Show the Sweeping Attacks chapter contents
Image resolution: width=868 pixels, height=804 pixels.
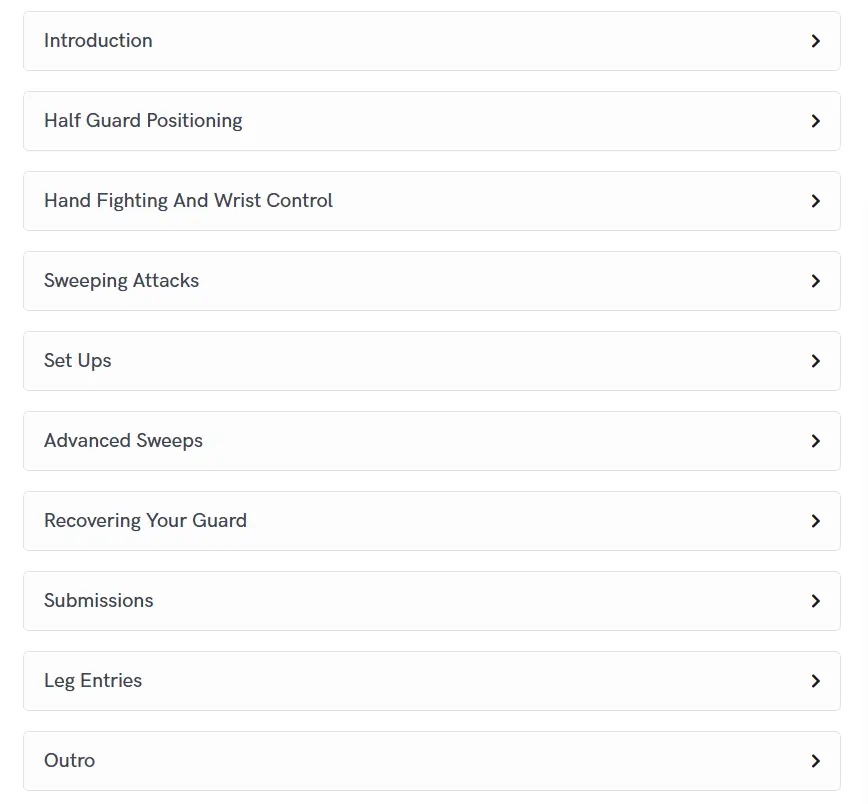coord(121,281)
